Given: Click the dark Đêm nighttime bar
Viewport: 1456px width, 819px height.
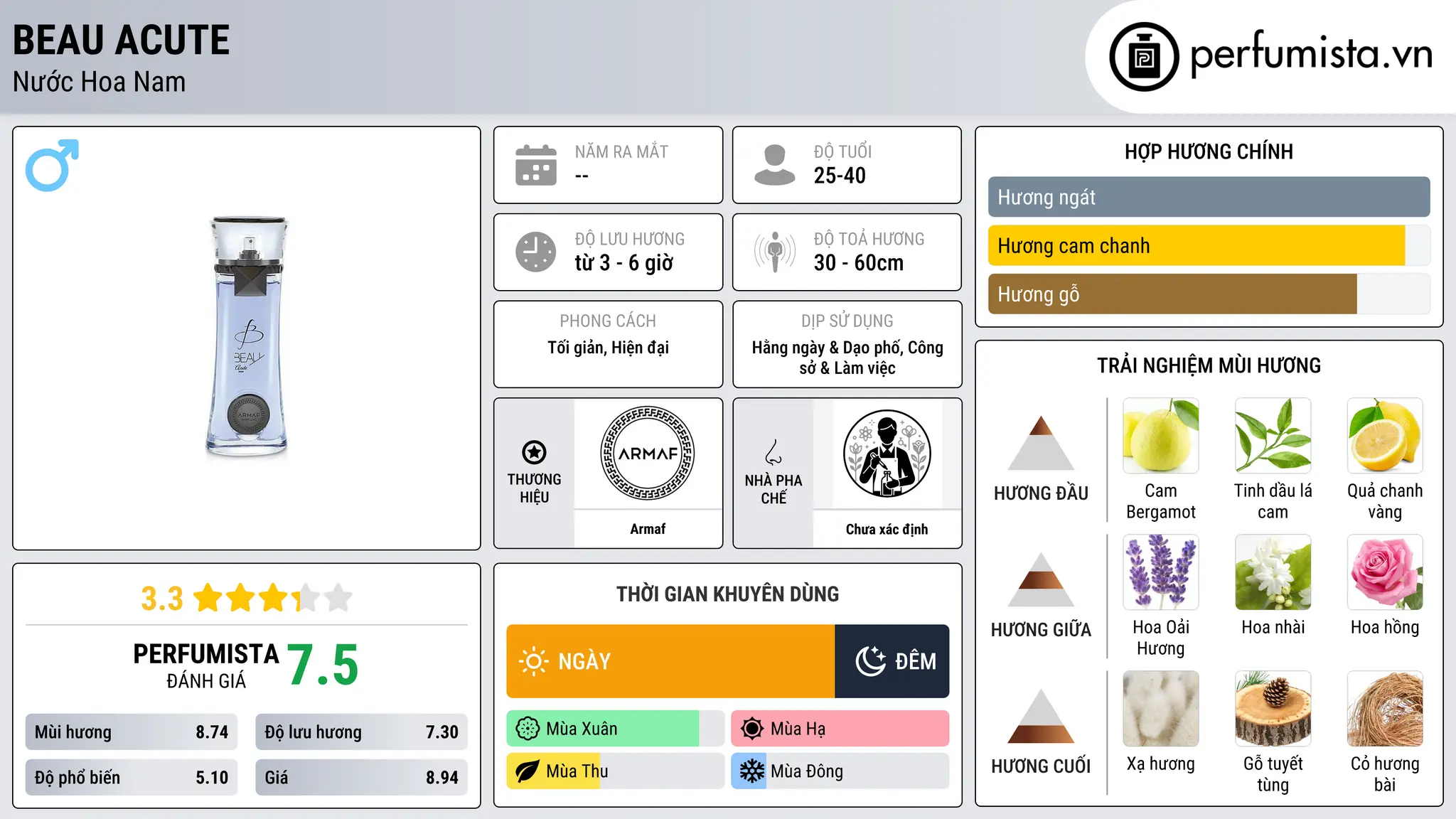Looking at the screenshot, I should pos(892,661).
